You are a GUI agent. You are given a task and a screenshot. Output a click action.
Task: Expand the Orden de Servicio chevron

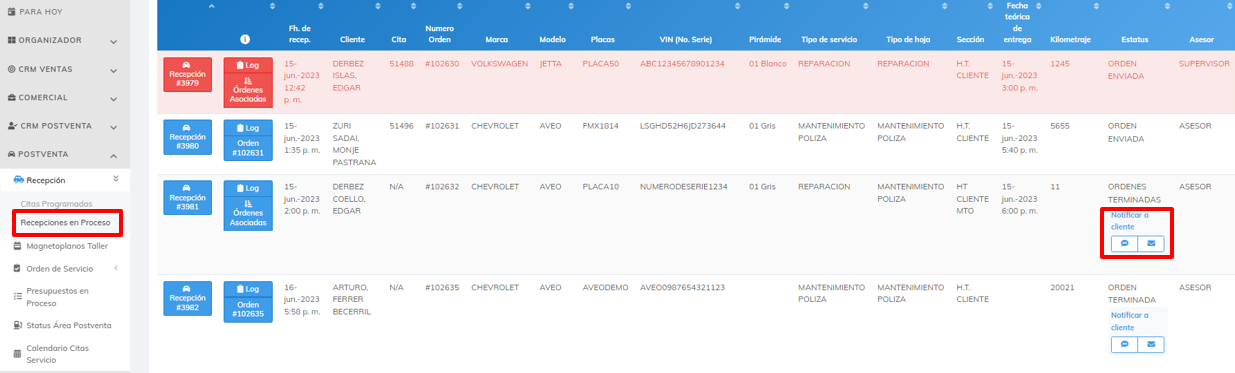tap(116, 268)
